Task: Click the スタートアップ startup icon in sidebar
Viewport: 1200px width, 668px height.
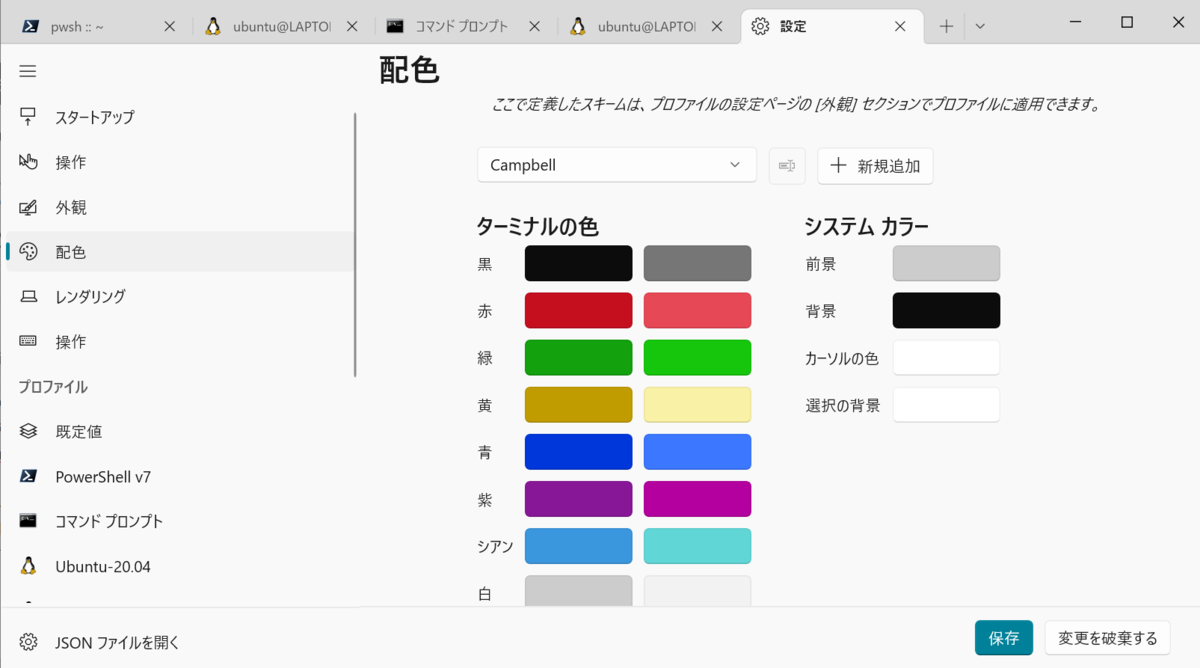Action: 28,116
